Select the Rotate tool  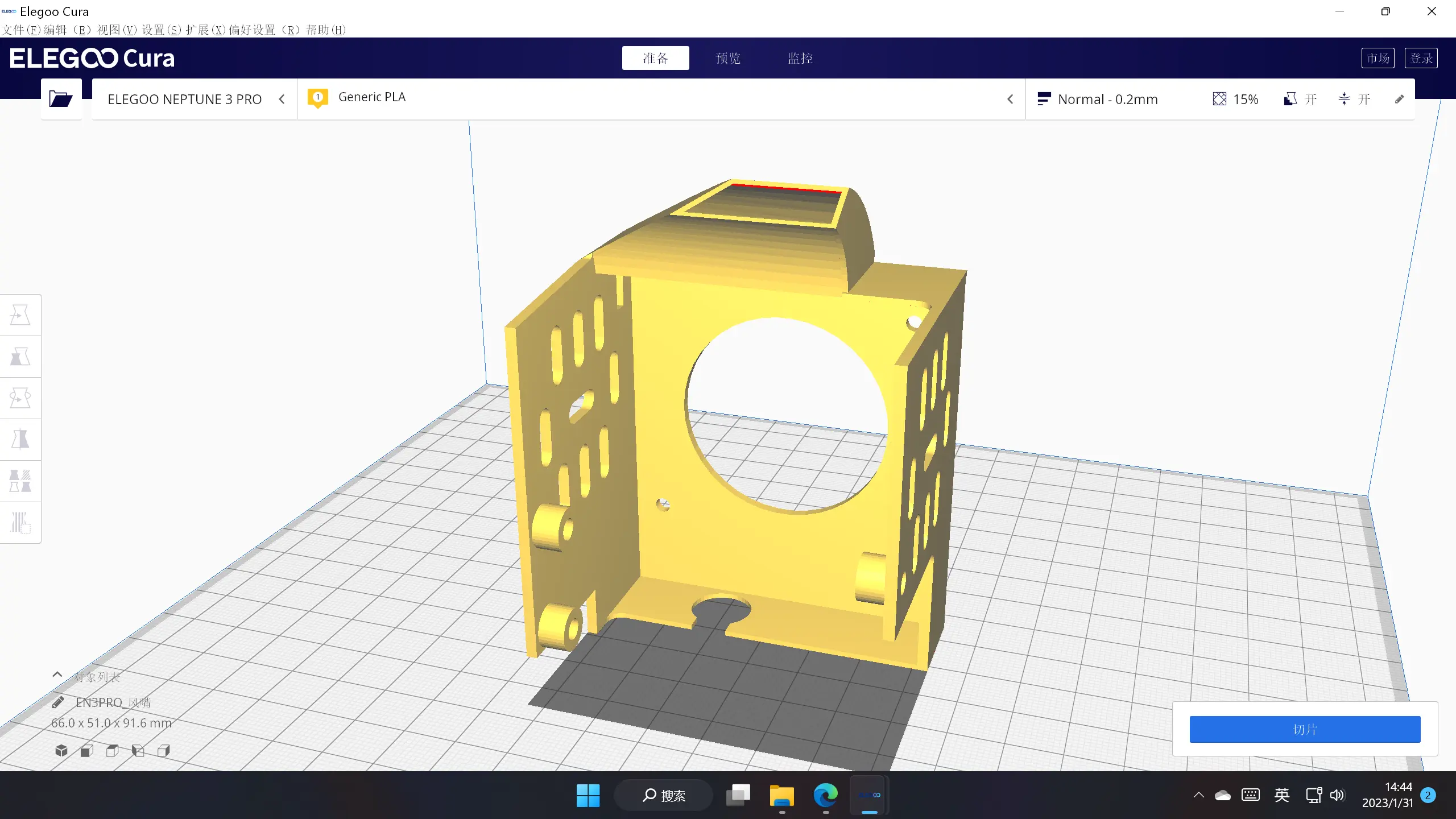coord(20,398)
